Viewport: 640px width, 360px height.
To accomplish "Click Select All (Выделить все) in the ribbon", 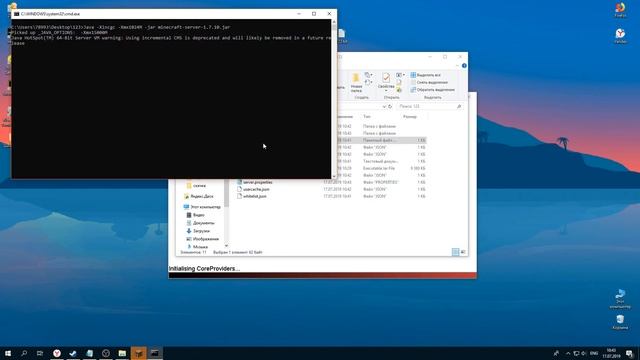I will tap(426, 75).
